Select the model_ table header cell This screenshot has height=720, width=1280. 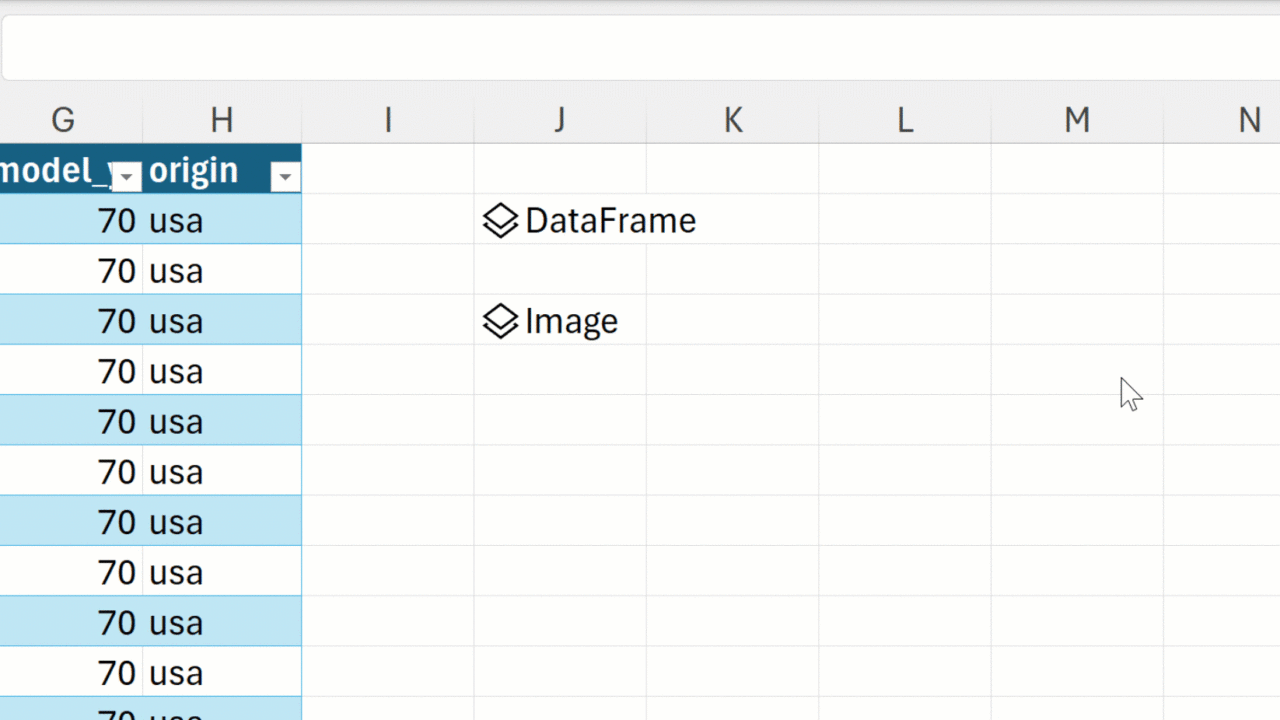55,171
